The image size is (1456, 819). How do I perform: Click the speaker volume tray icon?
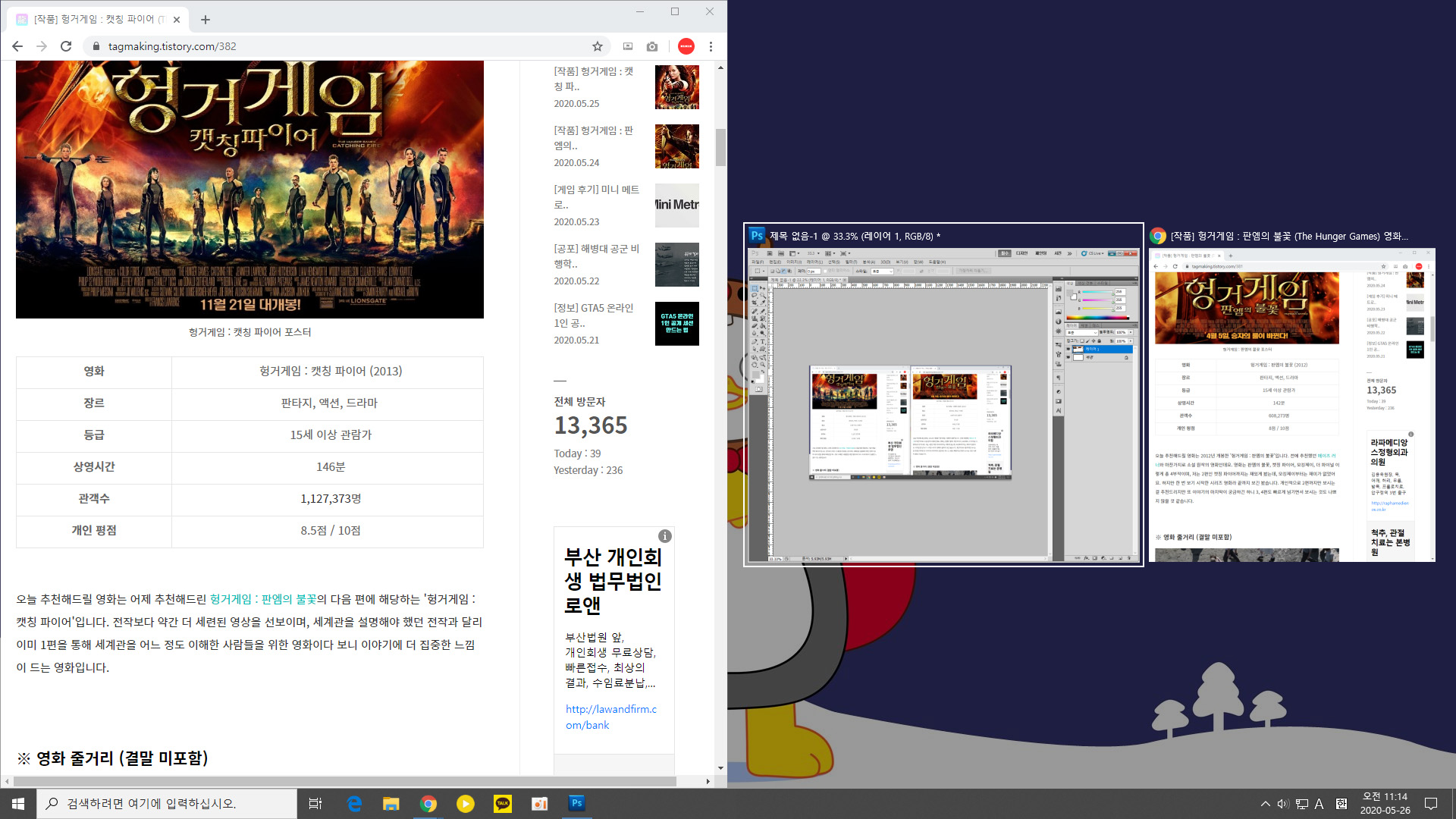(1282, 804)
